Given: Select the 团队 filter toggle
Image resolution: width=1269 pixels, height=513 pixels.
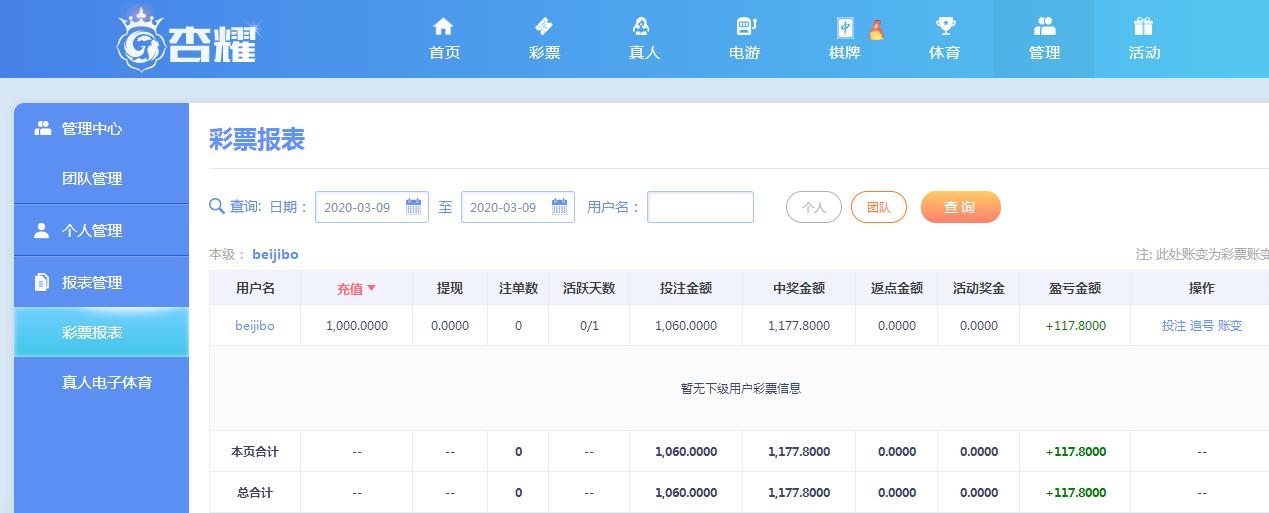Looking at the screenshot, I should coord(878,207).
